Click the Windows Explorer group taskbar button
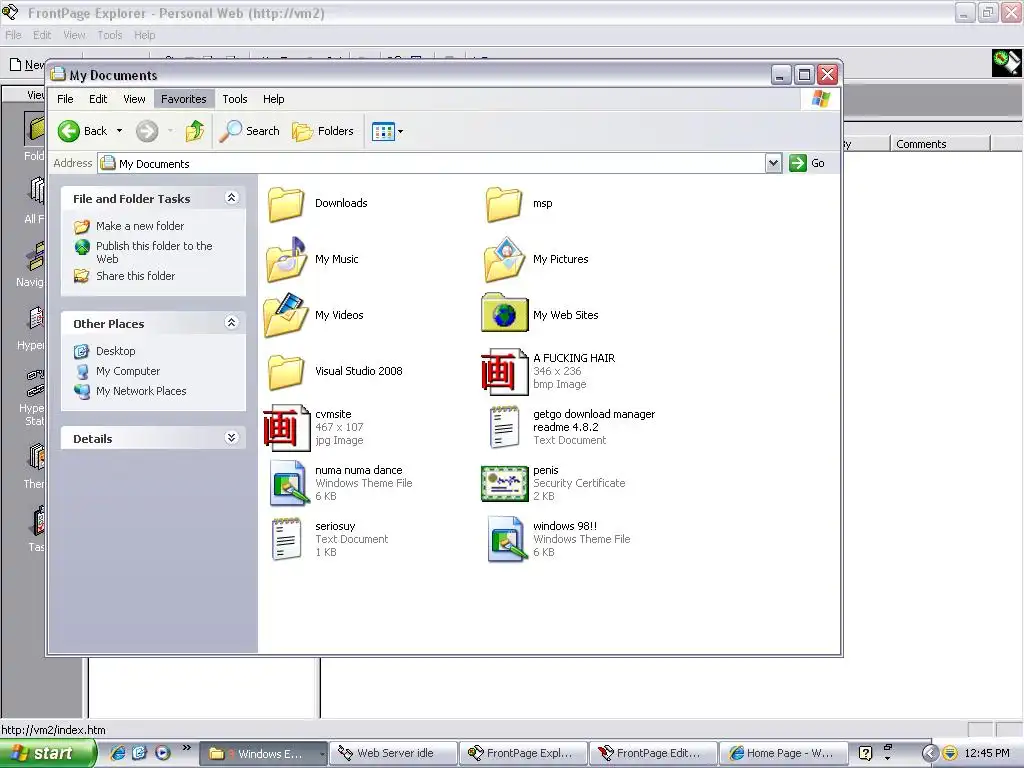Viewport: 1024px width, 768px height. pyautogui.click(x=263, y=754)
